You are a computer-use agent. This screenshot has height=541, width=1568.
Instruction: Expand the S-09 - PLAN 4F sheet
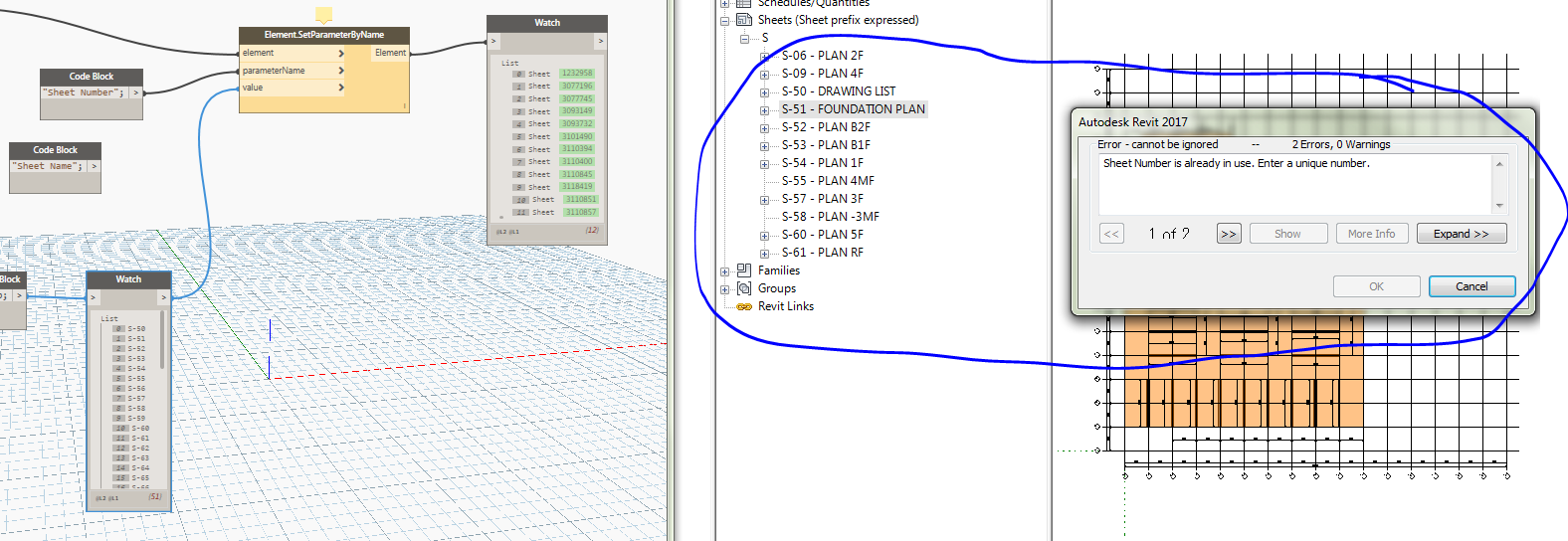click(x=764, y=75)
